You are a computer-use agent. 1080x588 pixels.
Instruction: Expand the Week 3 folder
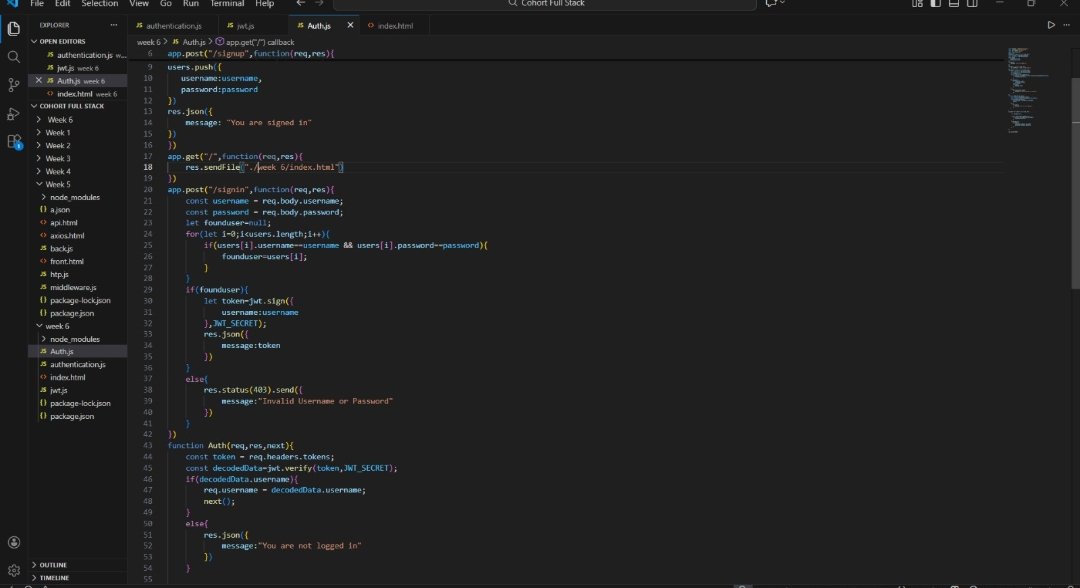(57, 158)
